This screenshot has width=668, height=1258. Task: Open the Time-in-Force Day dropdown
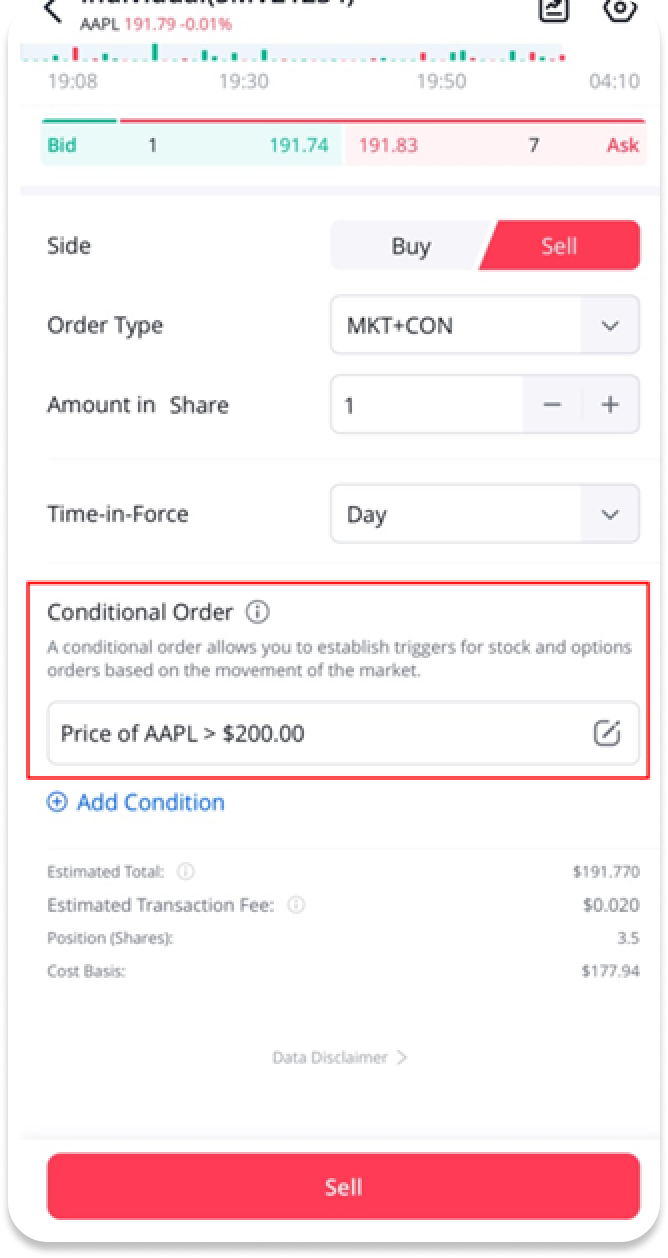[610, 514]
